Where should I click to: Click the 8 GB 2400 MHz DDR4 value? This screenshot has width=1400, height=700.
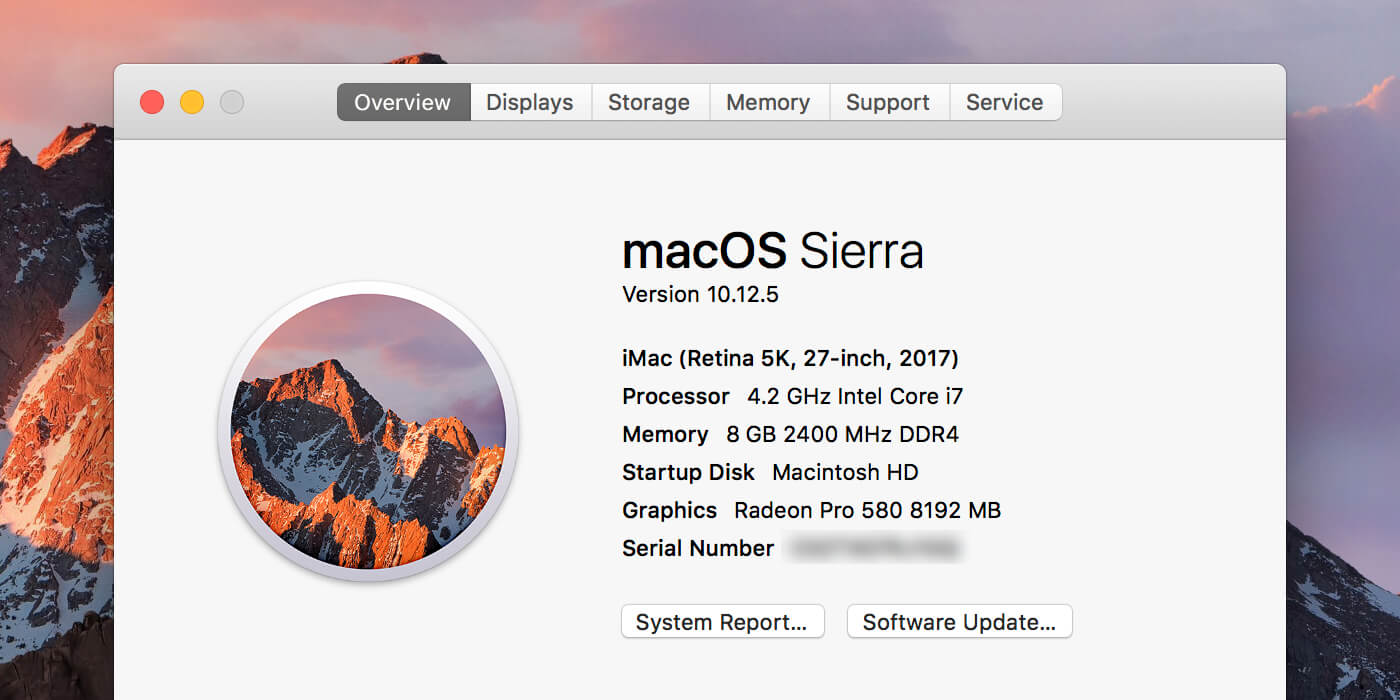(x=842, y=434)
